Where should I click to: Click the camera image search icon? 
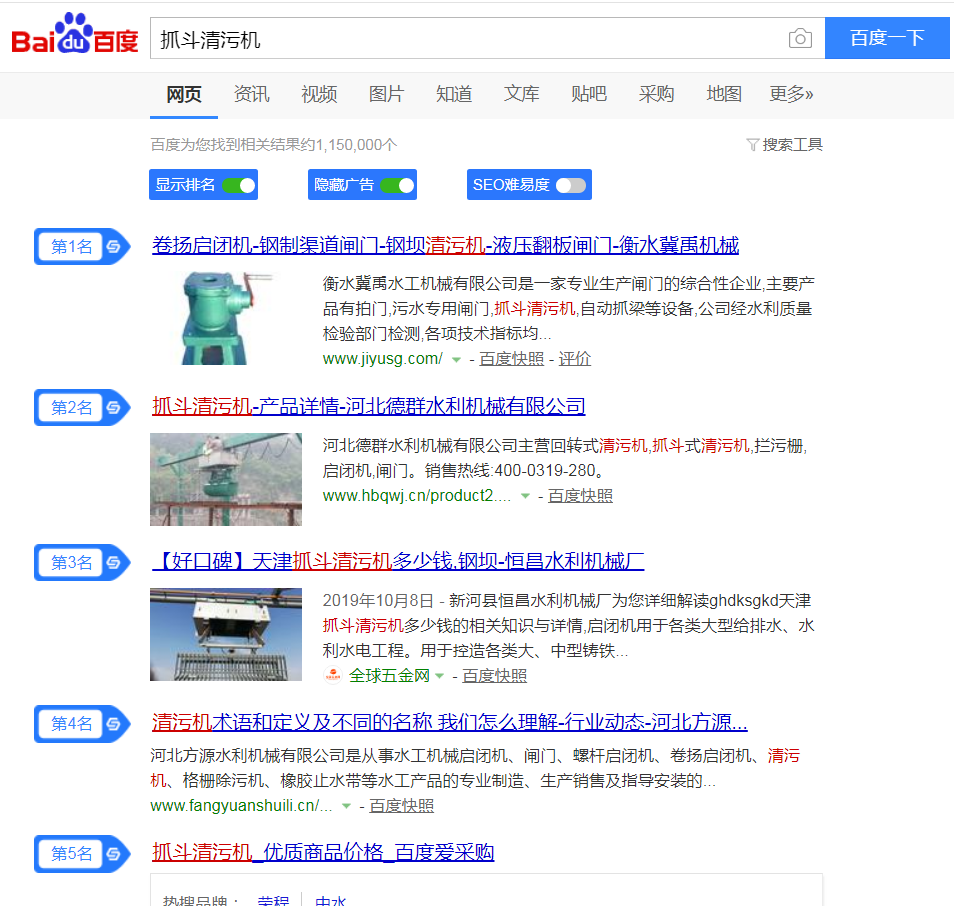(800, 39)
